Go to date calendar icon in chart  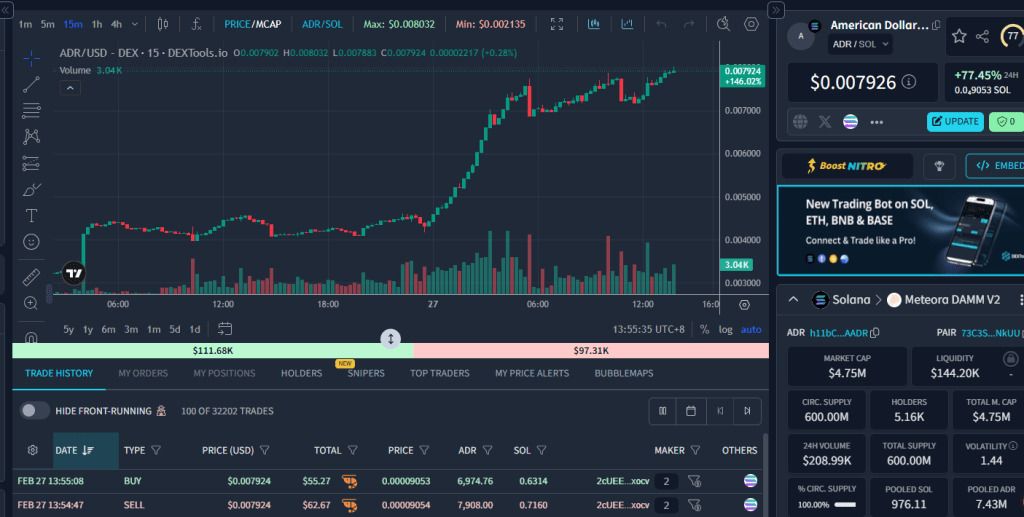pyautogui.click(x=225, y=329)
